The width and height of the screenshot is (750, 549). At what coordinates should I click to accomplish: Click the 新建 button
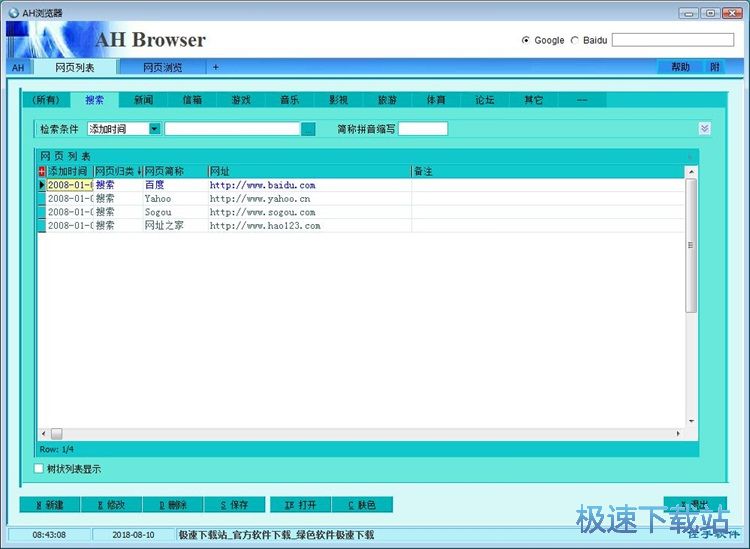[50, 505]
